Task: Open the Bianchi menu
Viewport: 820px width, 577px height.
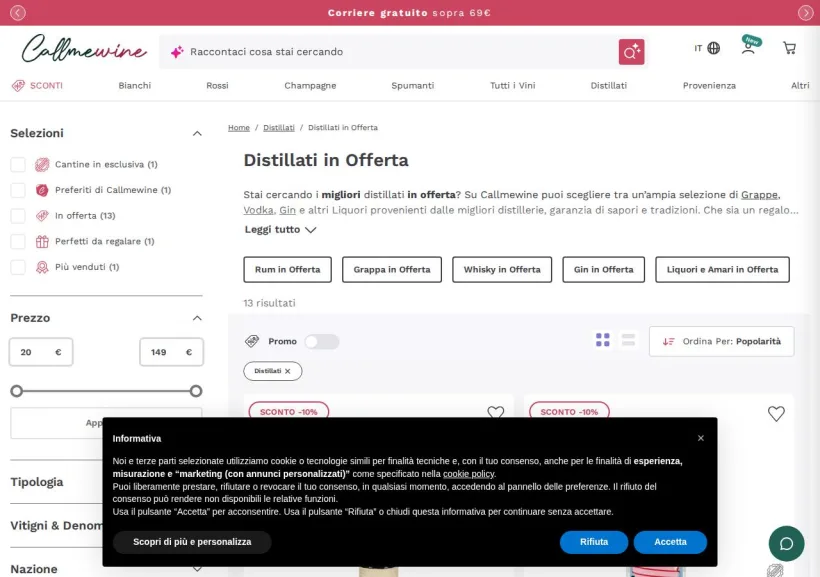Action: [134, 85]
